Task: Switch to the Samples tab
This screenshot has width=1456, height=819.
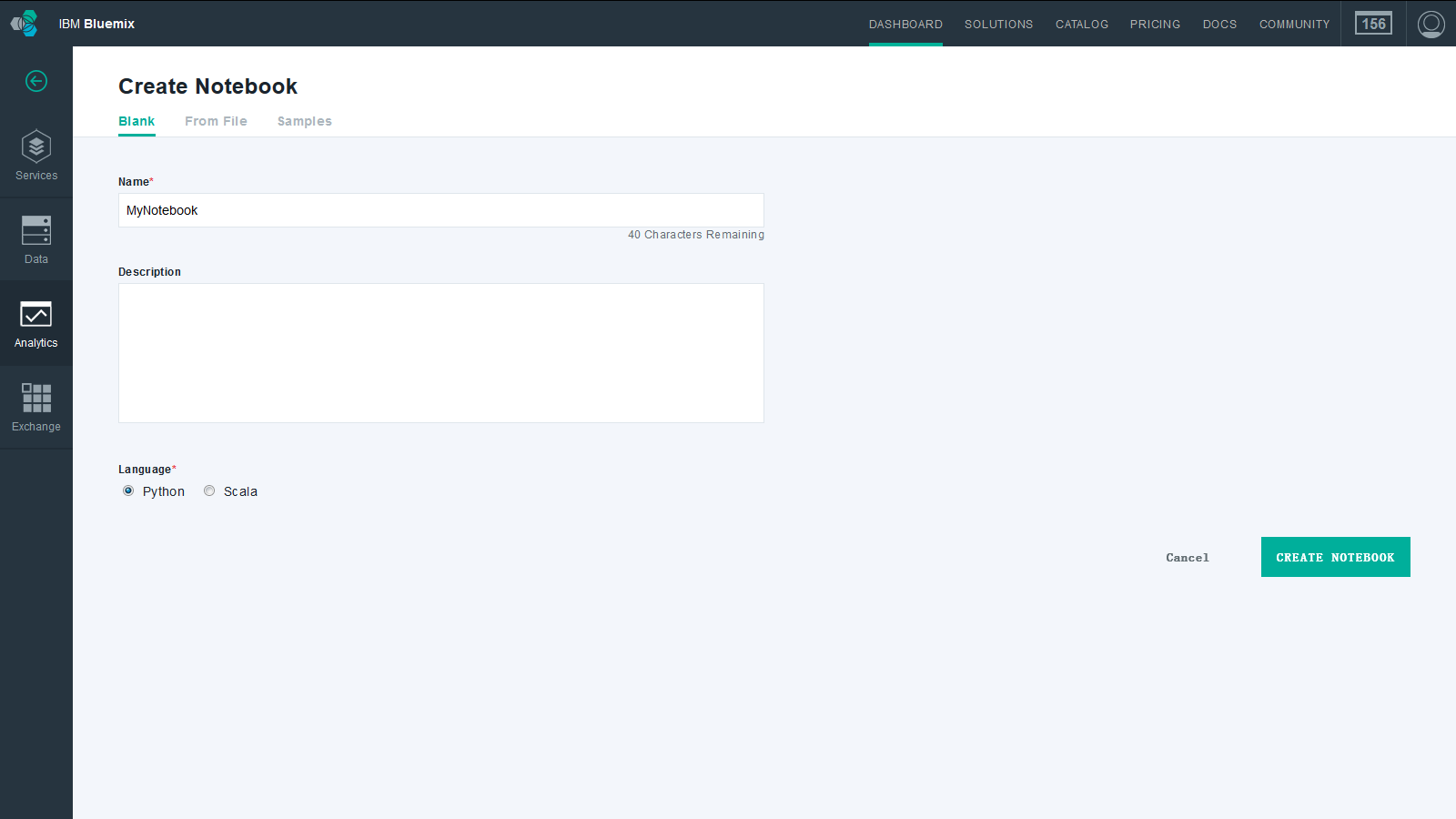Action: tap(304, 121)
